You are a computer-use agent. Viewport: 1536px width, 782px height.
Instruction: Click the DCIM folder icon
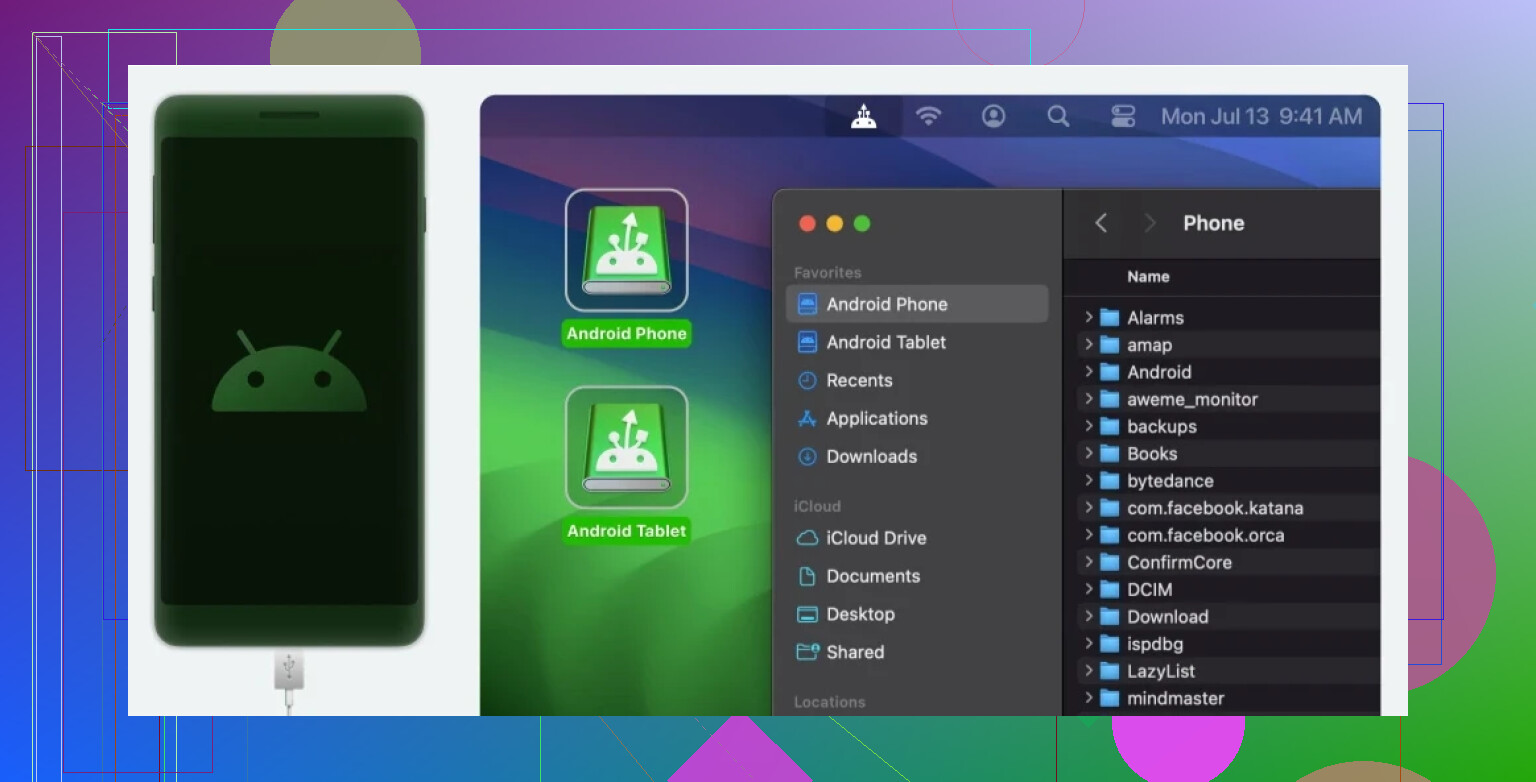coord(1109,589)
